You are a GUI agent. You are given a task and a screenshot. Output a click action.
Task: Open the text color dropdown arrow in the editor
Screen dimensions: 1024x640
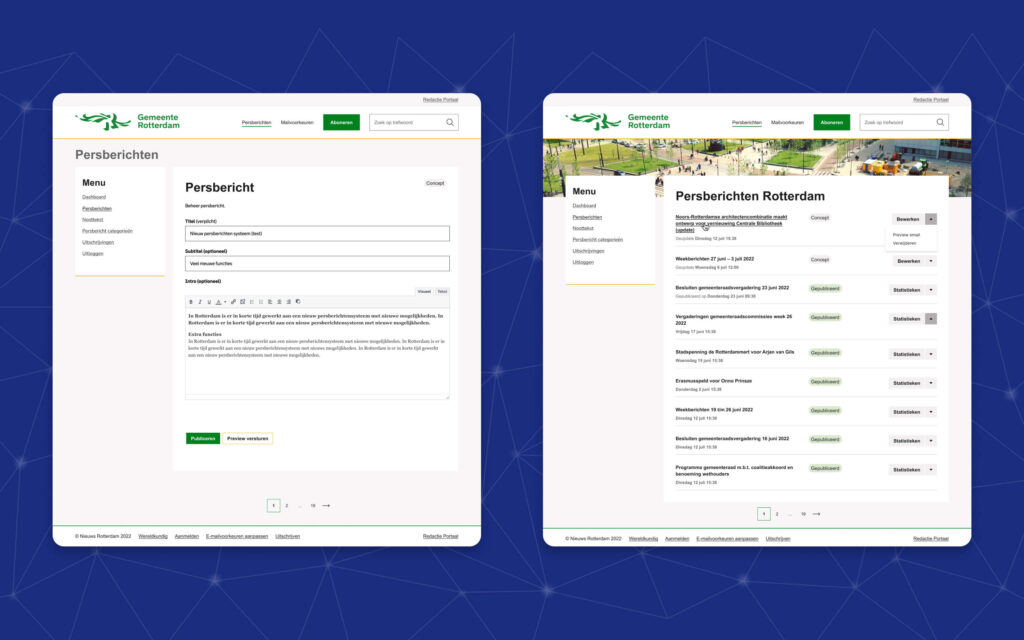coord(224,301)
